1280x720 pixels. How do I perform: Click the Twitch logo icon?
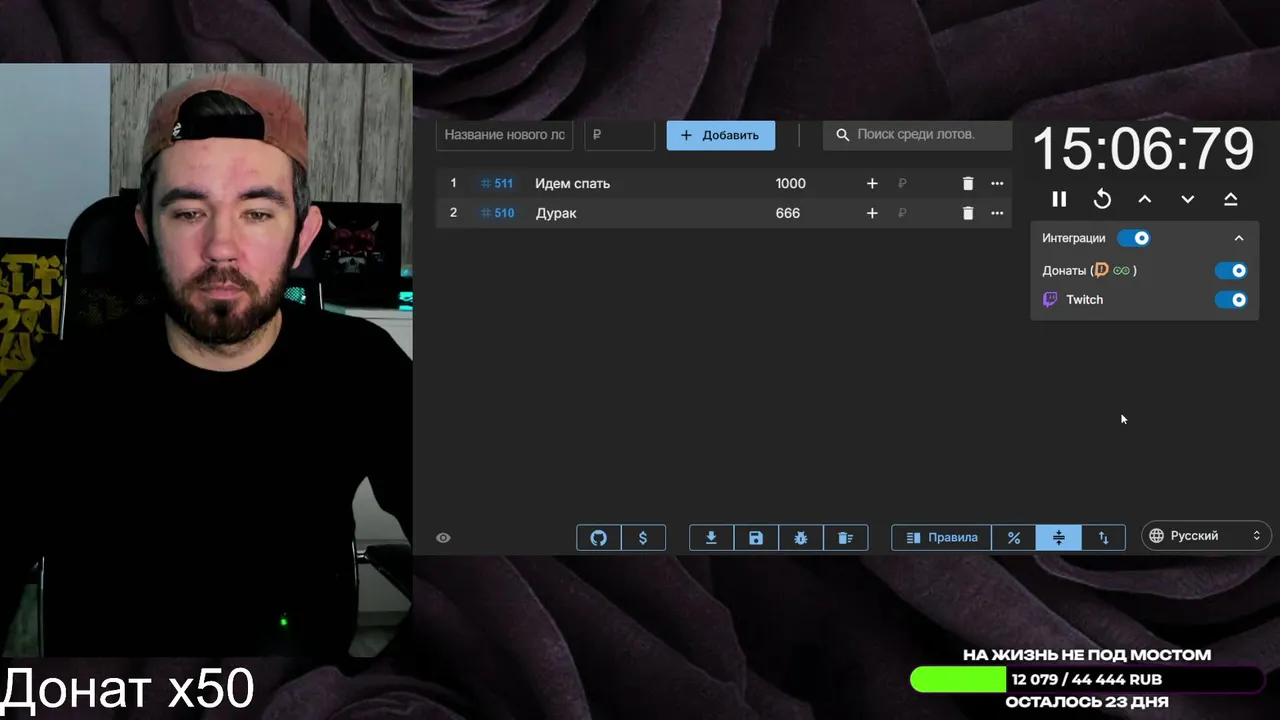1050,299
